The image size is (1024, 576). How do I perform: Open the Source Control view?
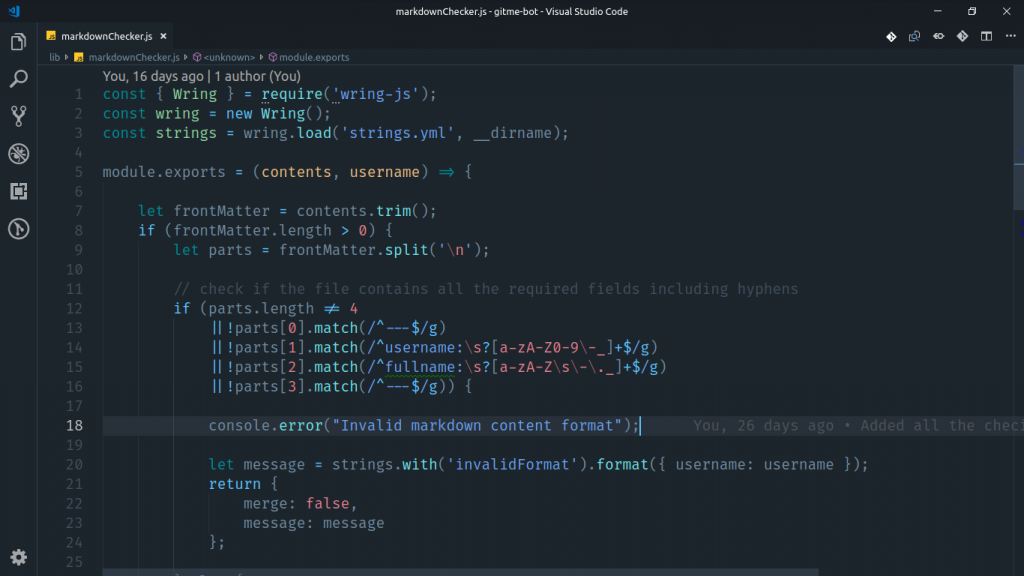click(x=17, y=115)
